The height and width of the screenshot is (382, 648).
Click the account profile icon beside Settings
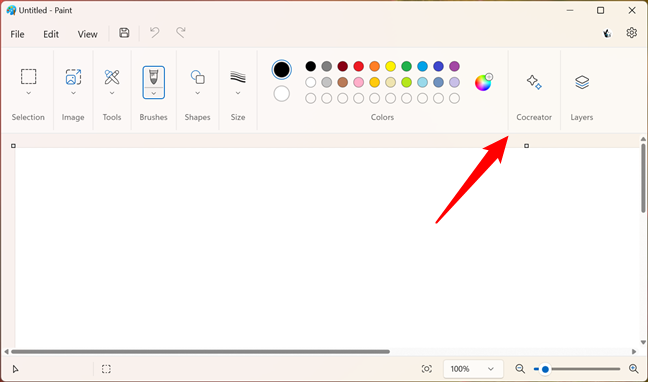coord(607,33)
